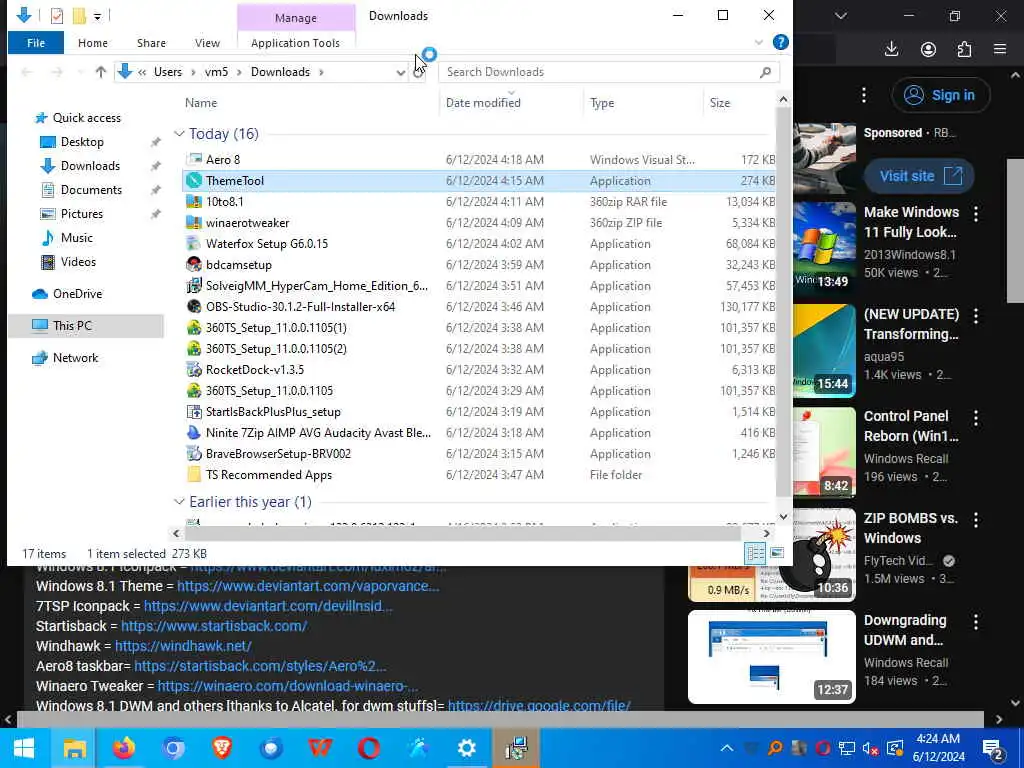Select OBS-Studio-30.1.2-Full-Installer-x64 file
The height and width of the screenshot is (768, 1024).
[300, 306]
